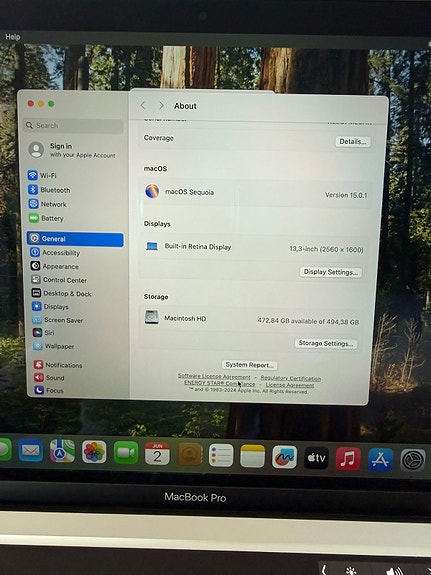Image resolution: width=431 pixels, height=575 pixels.
Task: Open Calendar from the Dock
Action: (x=157, y=454)
